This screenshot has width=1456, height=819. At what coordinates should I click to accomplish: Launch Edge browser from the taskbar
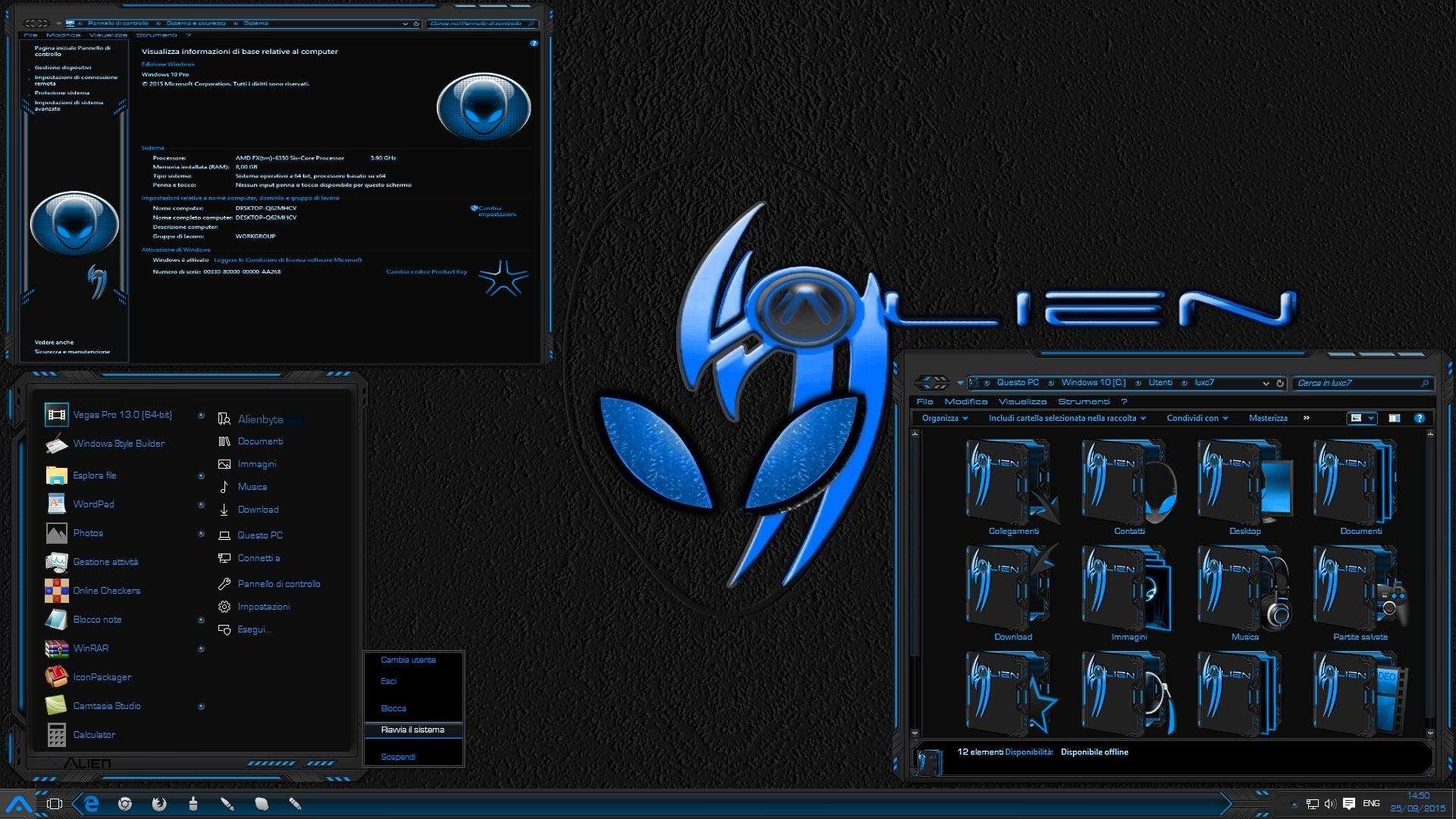pyautogui.click(x=91, y=804)
